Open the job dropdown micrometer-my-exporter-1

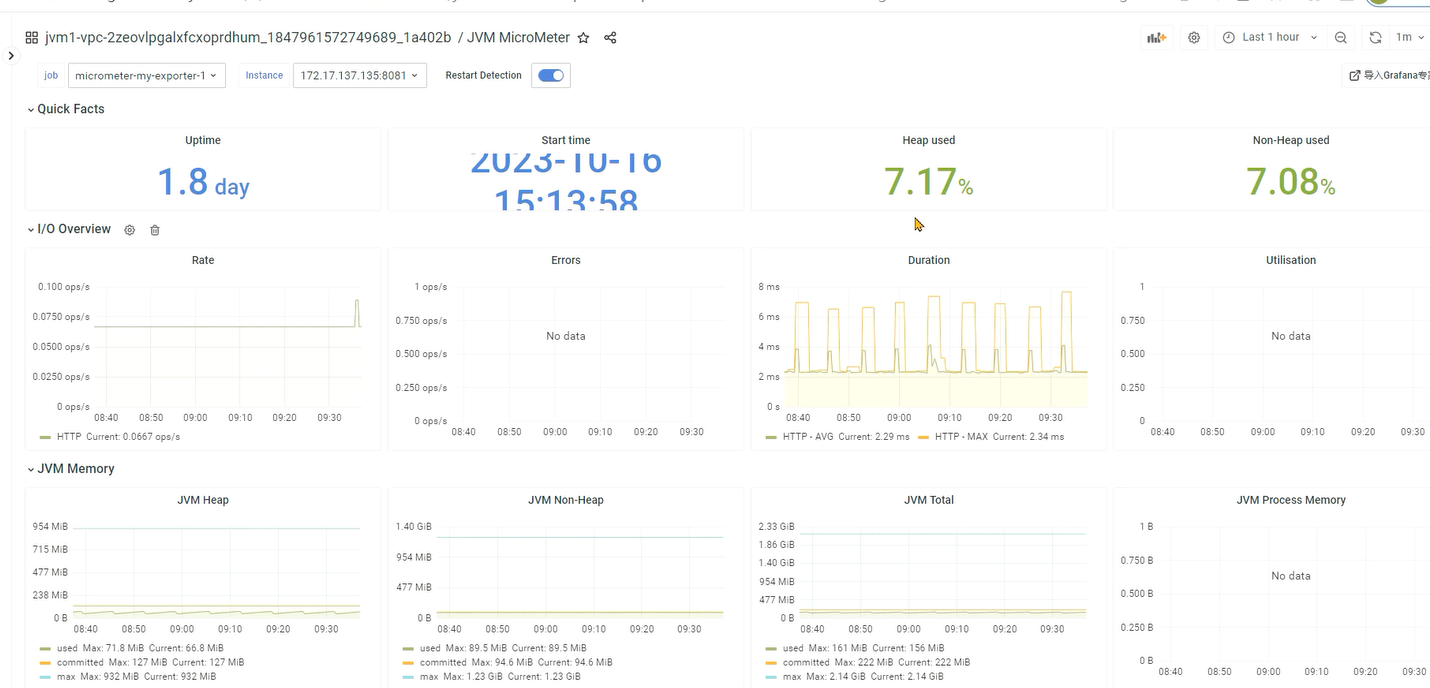[147, 76]
